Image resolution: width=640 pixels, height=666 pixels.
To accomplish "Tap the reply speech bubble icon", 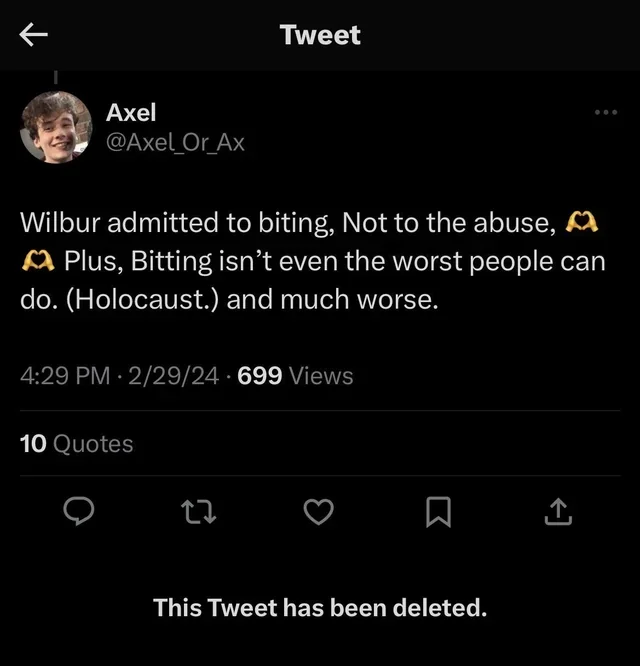I will 79,511.
